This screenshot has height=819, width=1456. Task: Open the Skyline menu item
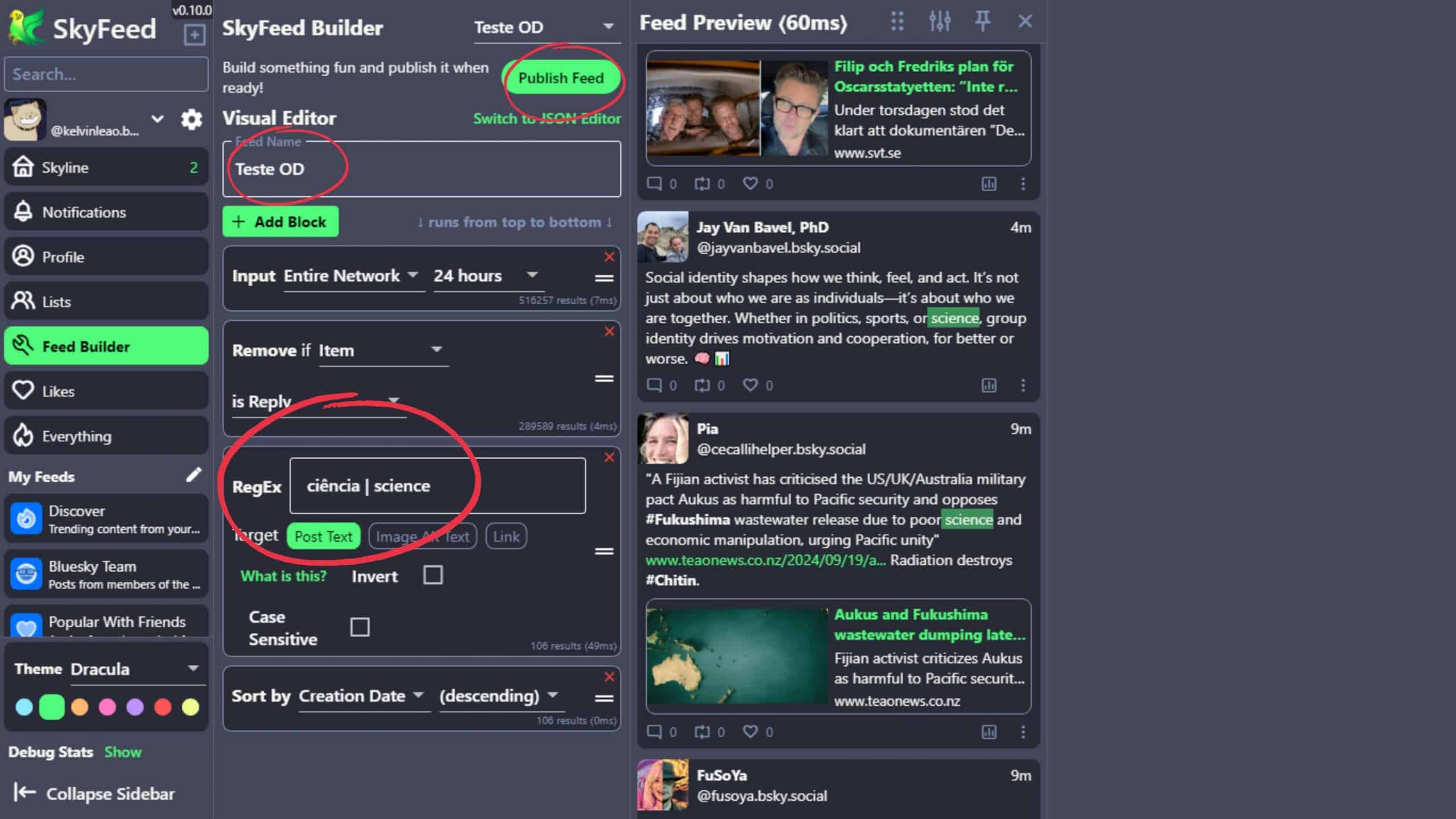click(x=106, y=167)
